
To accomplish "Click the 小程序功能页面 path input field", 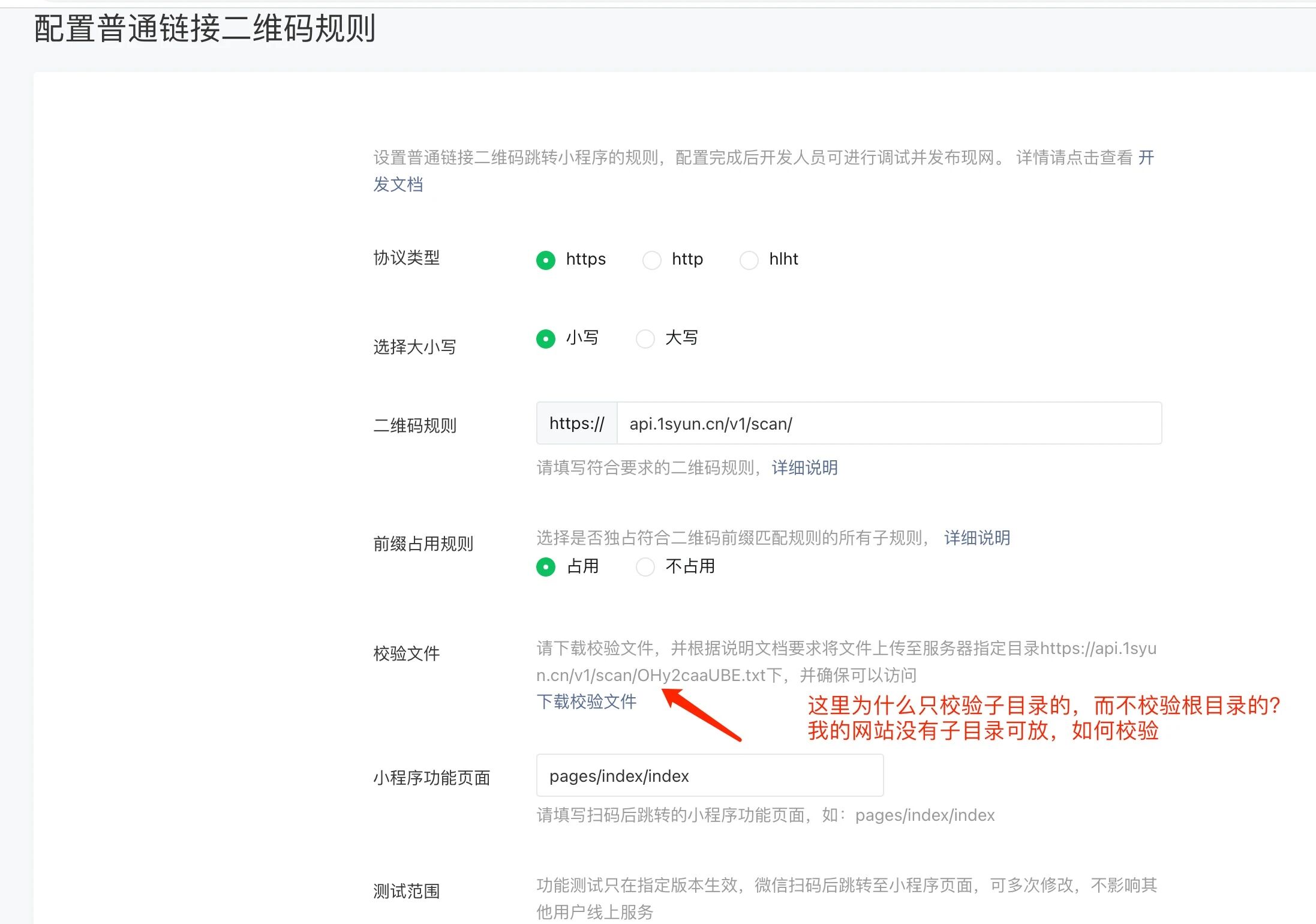I will [x=709, y=776].
